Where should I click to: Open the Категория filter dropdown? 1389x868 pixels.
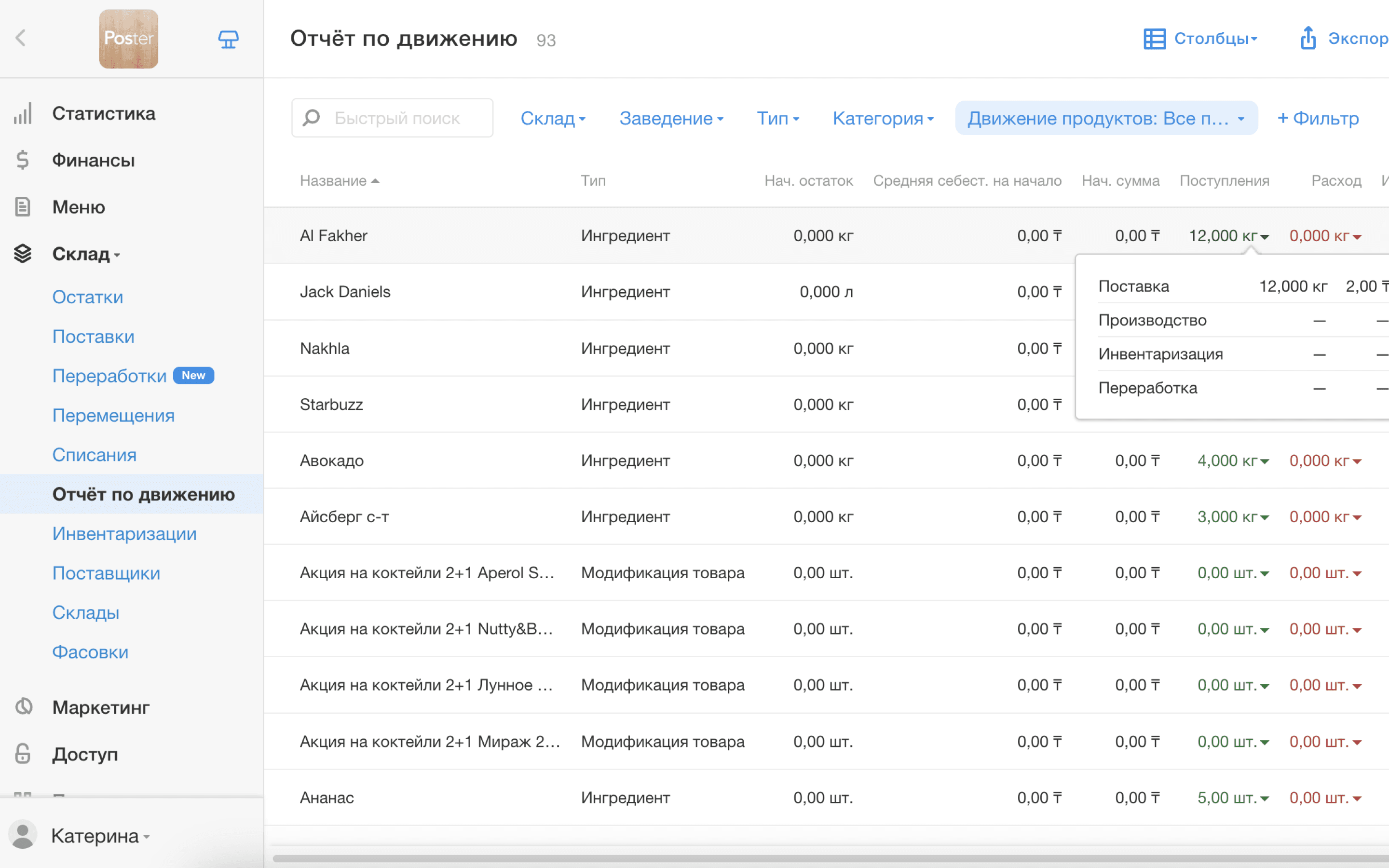point(883,118)
